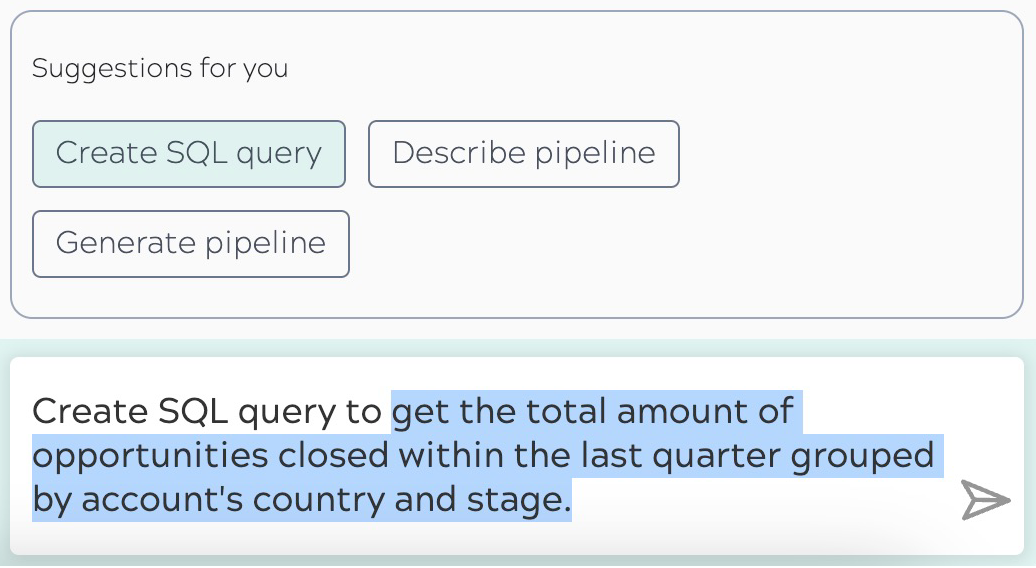
Task: Click the highlighted word 'get' in the prompt
Action: pos(421,411)
